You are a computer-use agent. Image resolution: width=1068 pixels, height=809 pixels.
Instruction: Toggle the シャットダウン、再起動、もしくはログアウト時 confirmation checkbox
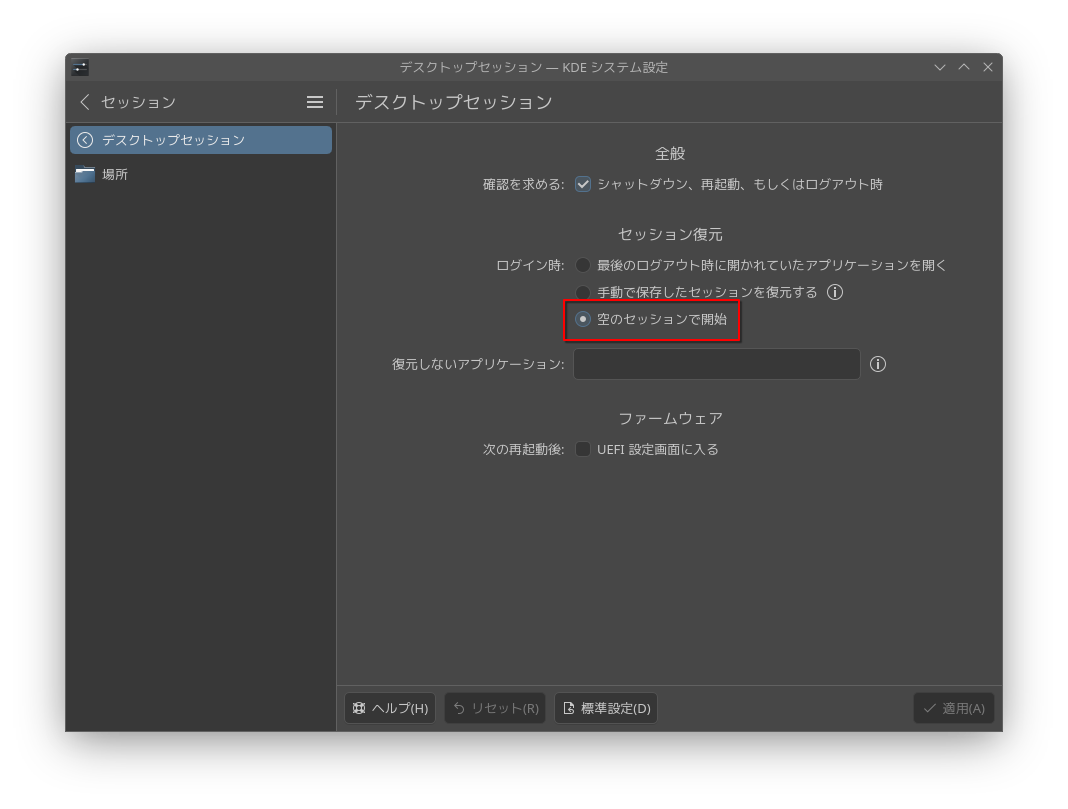[583, 184]
